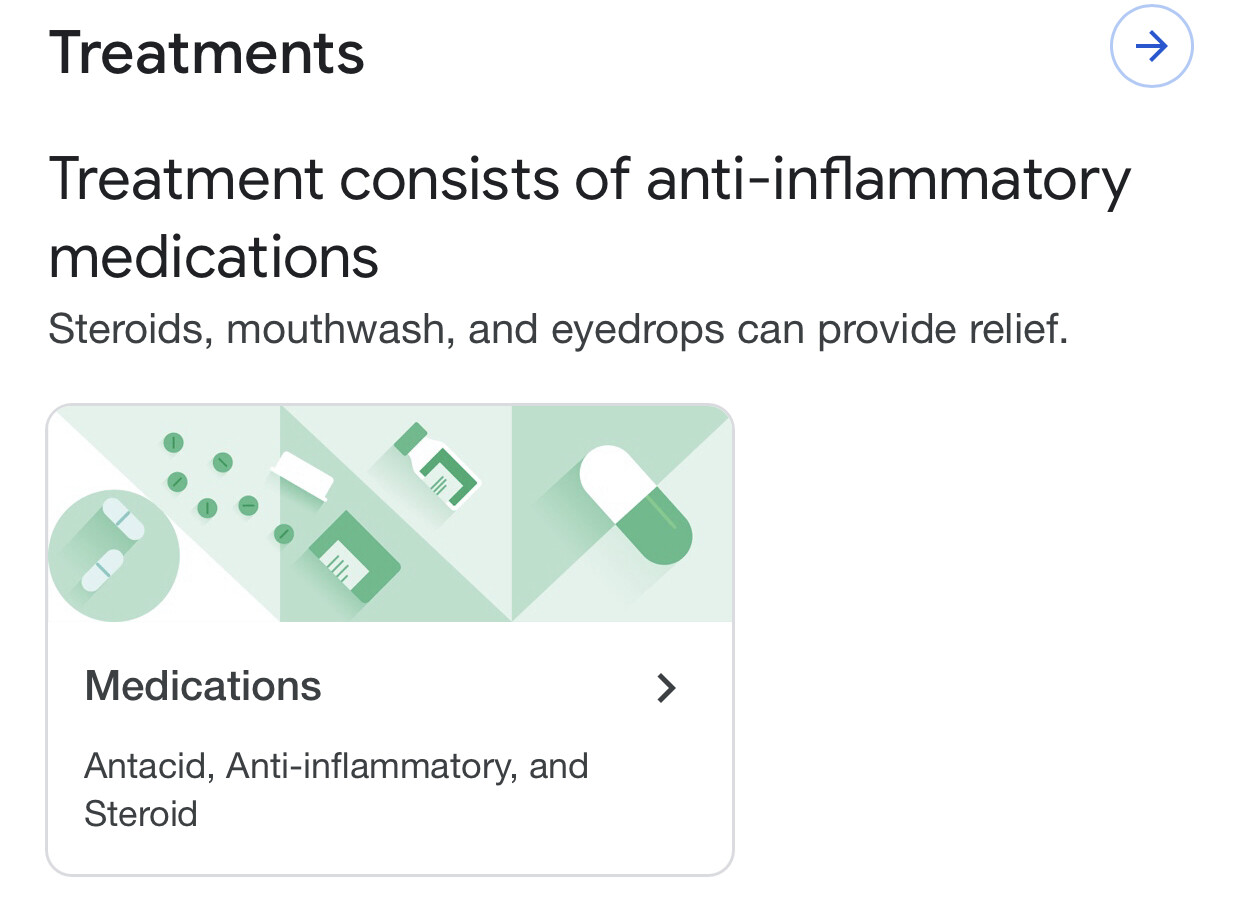Tap the scattered green tablets graphic
The image size is (1242, 918).
[222, 485]
